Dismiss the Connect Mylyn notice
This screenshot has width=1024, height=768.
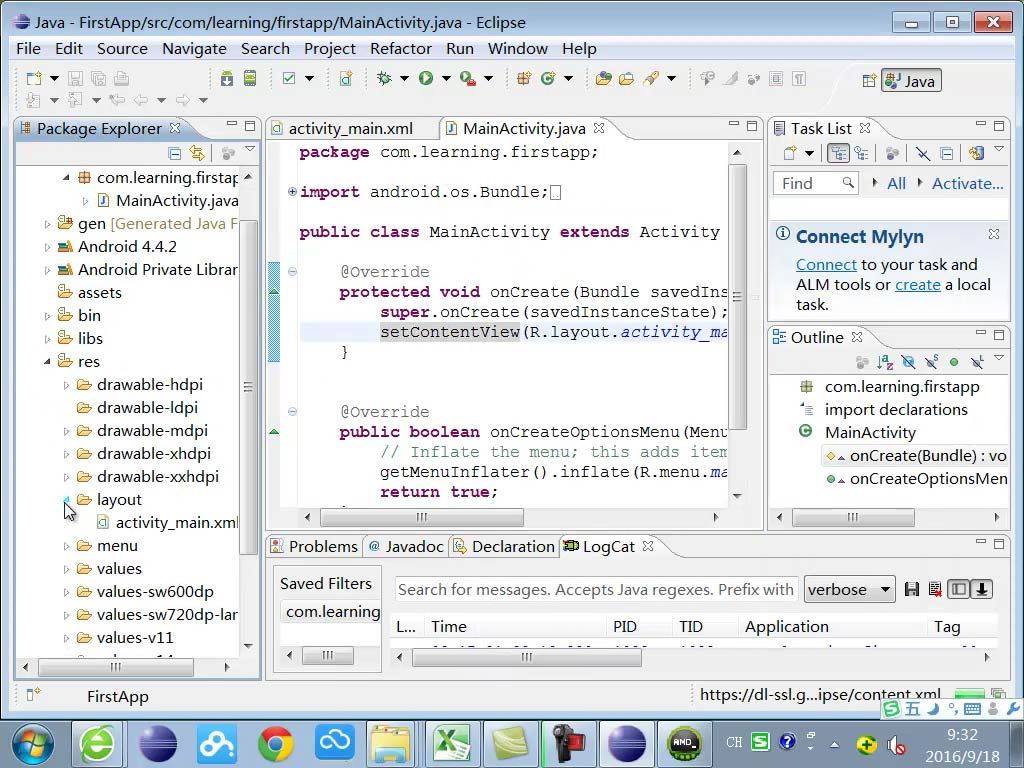pos(993,234)
